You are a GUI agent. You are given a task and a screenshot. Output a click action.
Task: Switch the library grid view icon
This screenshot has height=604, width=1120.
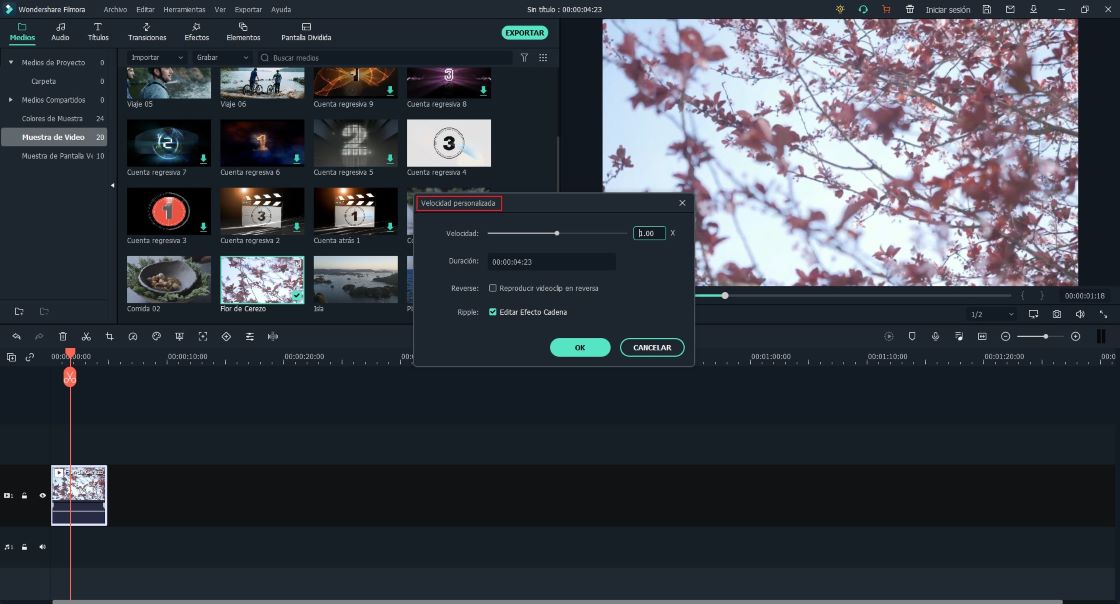tap(543, 57)
